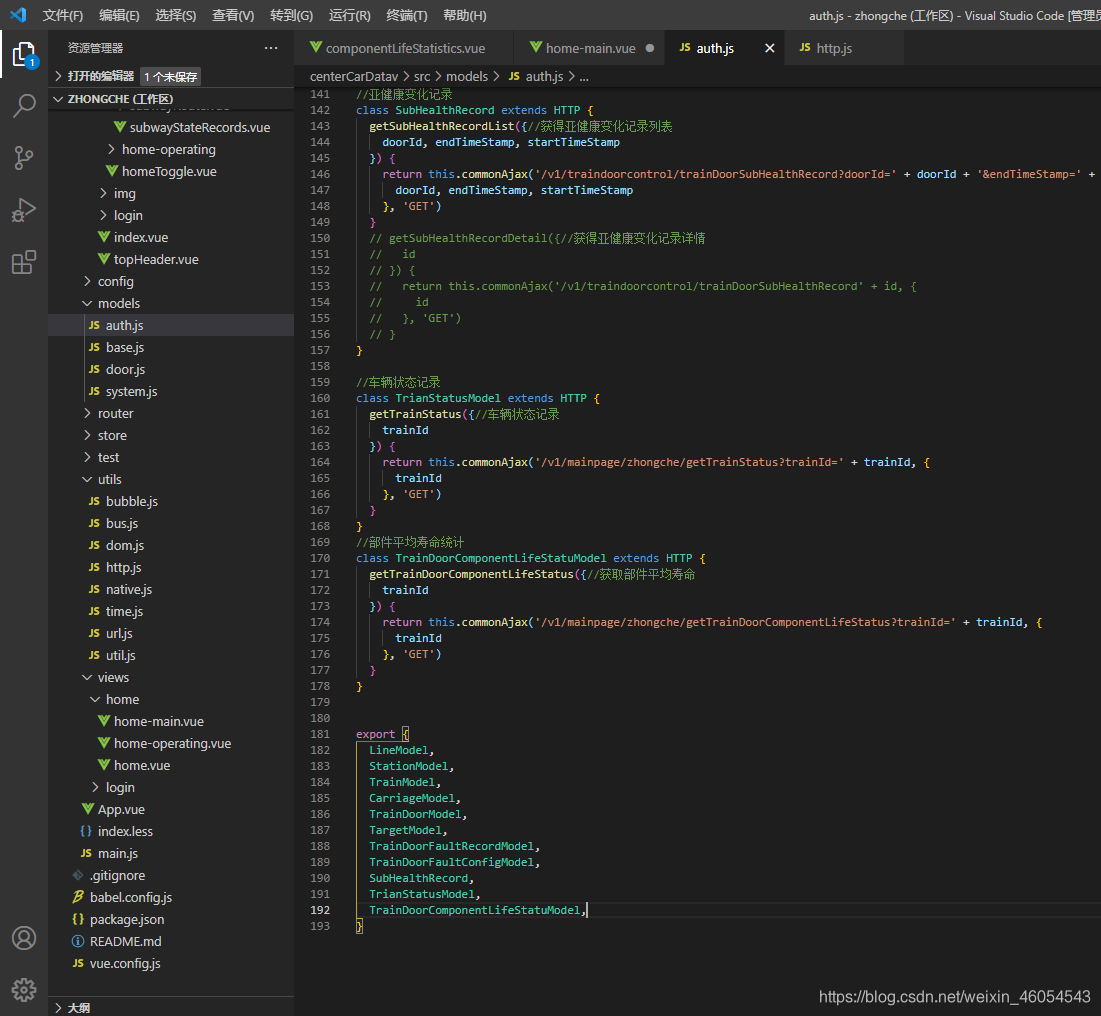Open the Run and Debug view icon
Image resolution: width=1101 pixels, height=1016 pixels.
click(24, 210)
